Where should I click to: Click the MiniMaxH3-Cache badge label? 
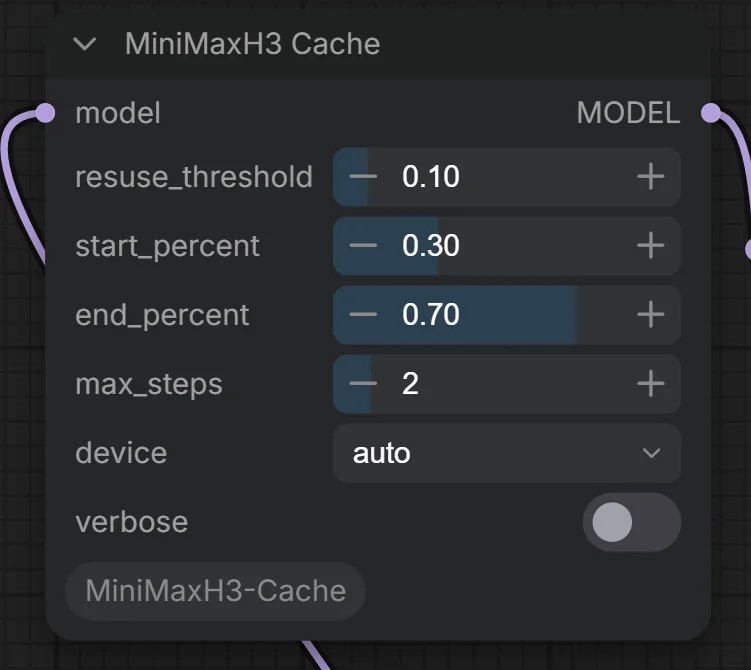[216, 591]
